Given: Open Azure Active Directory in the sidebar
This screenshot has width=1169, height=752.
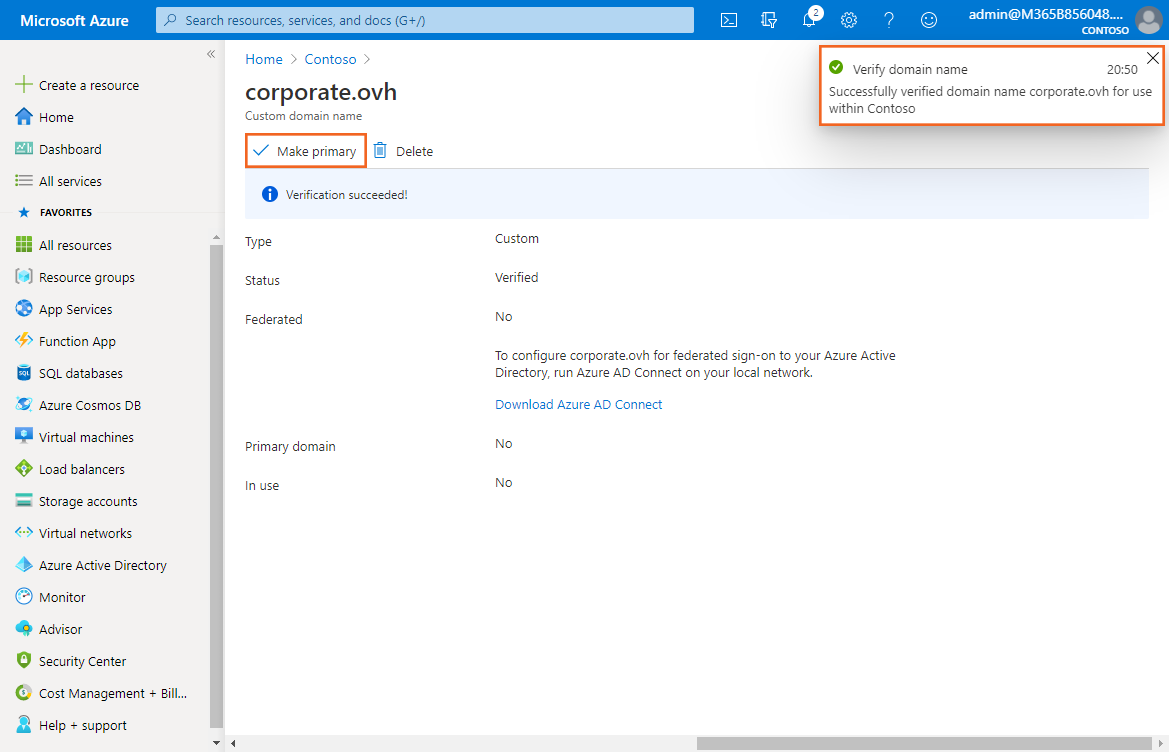Looking at the screenshot, I should pos(102,565).
